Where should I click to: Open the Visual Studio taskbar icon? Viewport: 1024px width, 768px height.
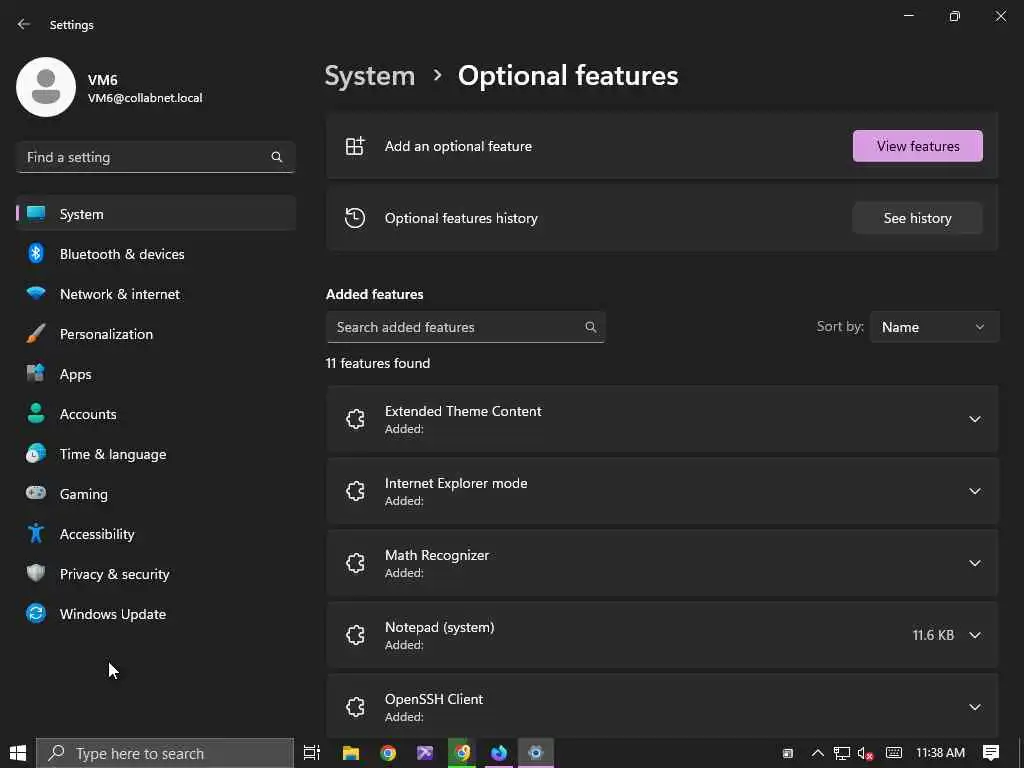pos(425,753)
